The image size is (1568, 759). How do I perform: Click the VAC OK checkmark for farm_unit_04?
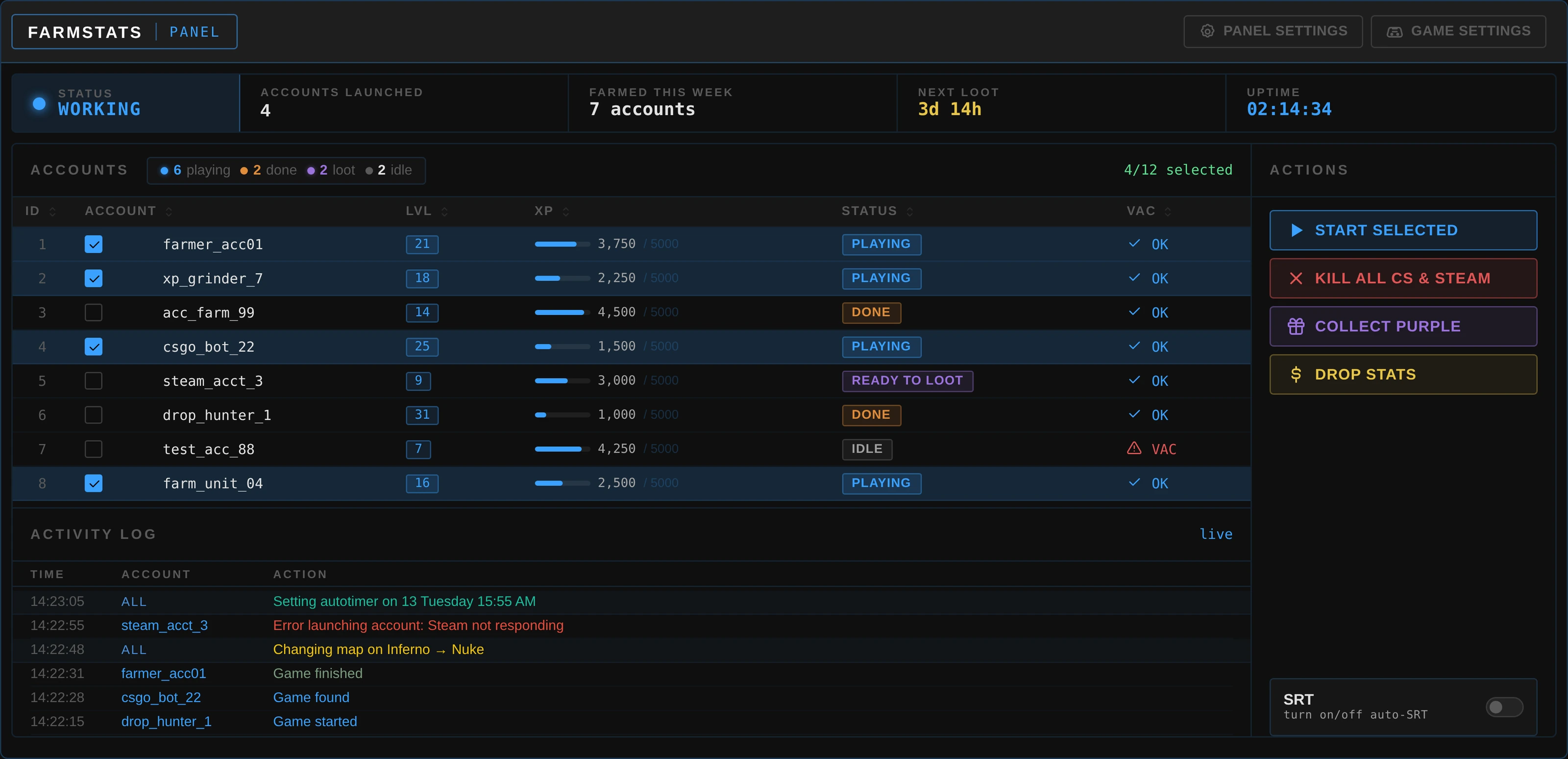(x=1135, y=482)
